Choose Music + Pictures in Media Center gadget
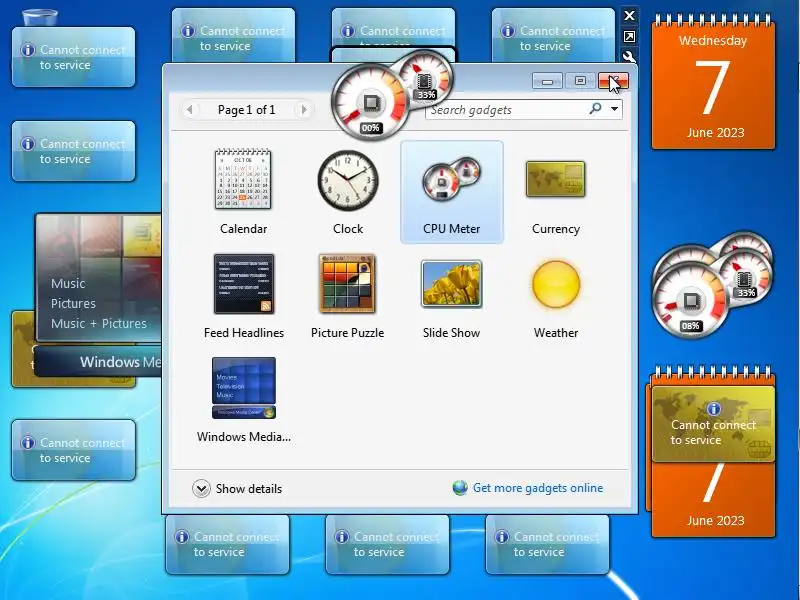The width and height of the screenshot is (800, 600). [98, 323]
